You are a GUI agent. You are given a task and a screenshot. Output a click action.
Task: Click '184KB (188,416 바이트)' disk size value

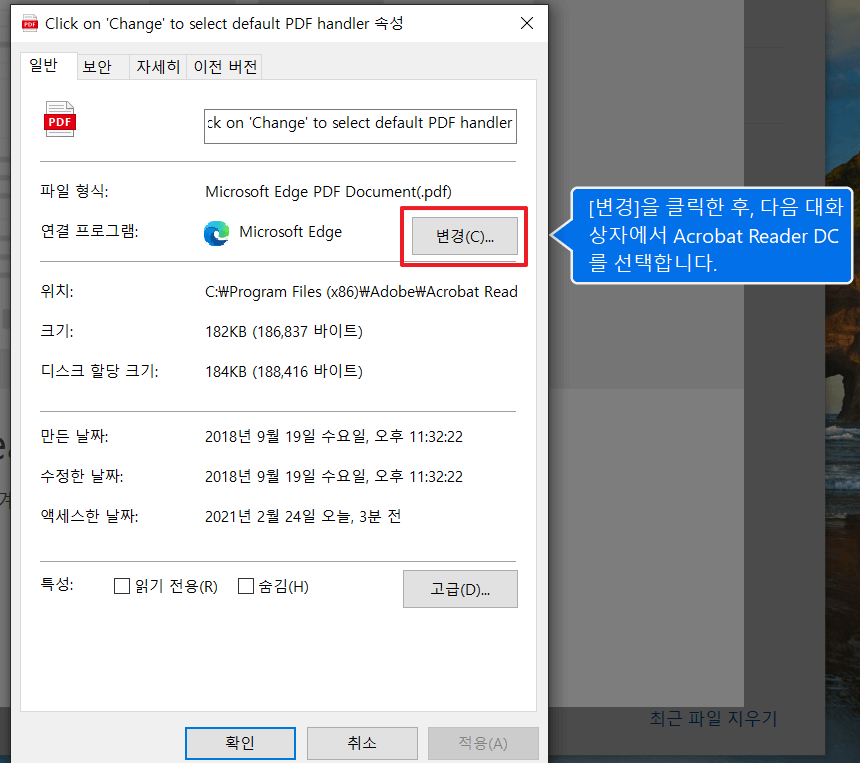(x=284, y=371)
